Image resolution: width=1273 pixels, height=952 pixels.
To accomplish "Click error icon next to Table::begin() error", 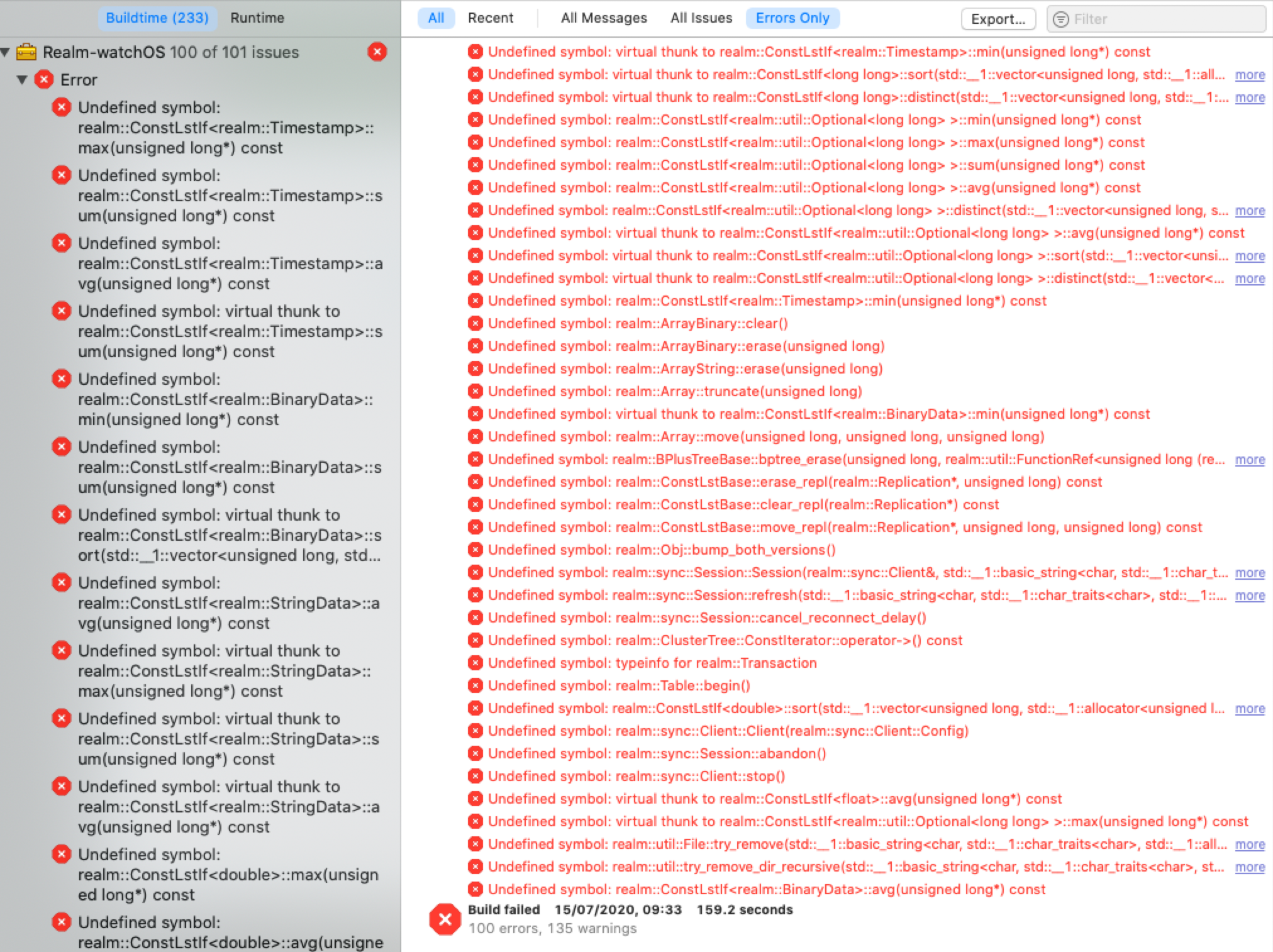I will click(x=475, y=685).
